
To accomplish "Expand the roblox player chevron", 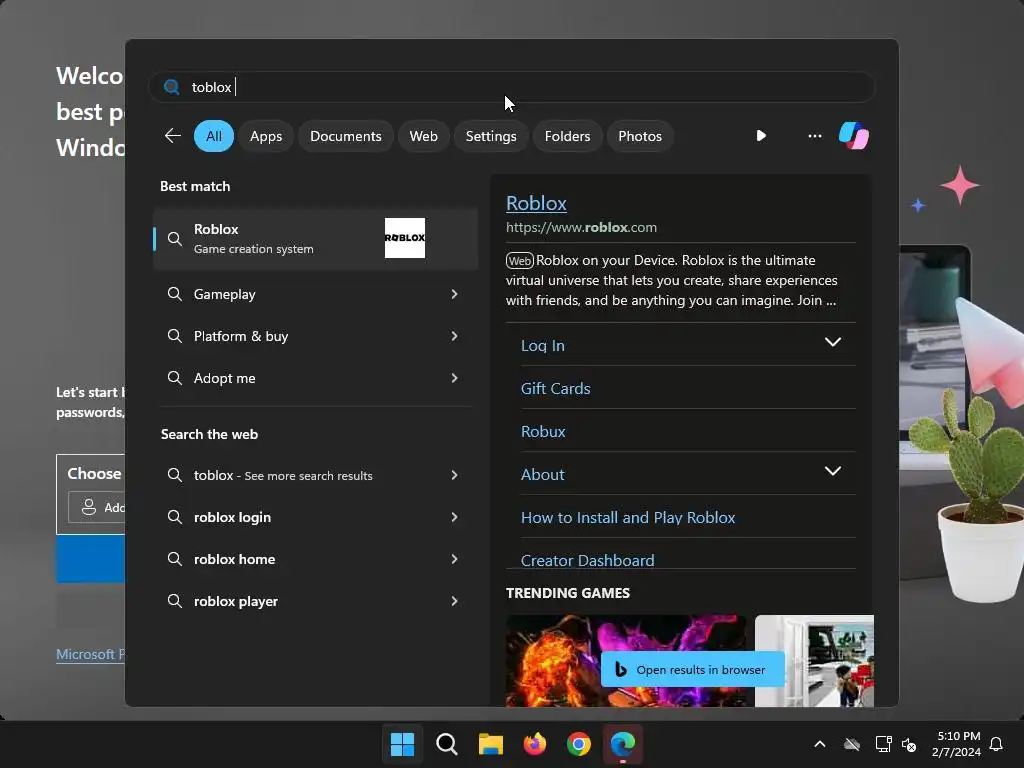I will pyautogui.click(x=454, y=601).
